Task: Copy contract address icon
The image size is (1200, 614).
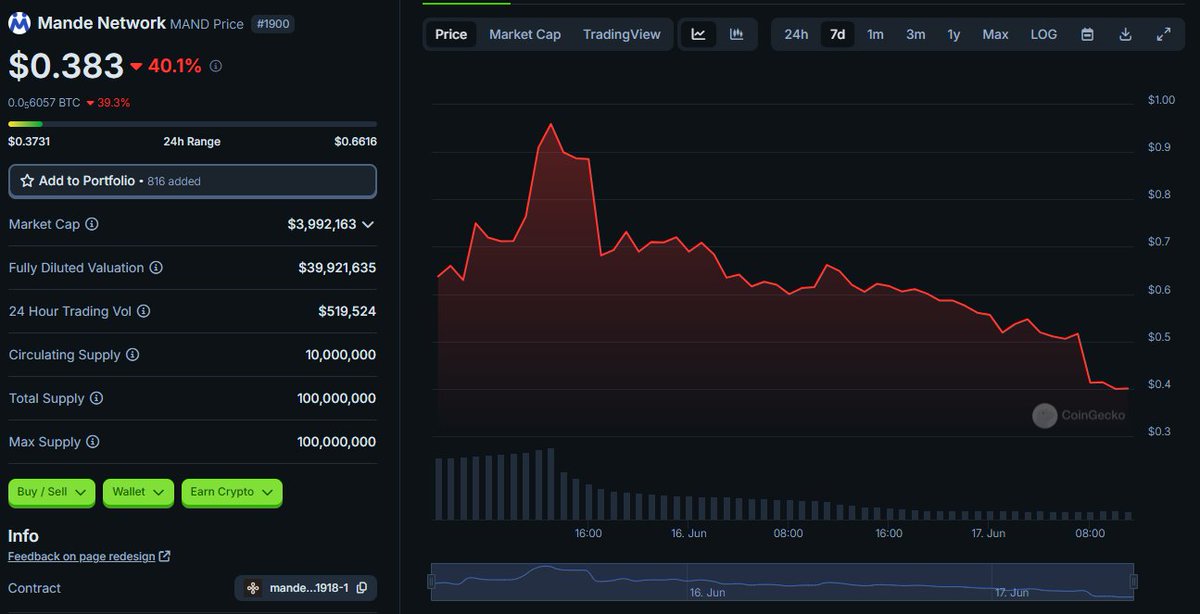Action: click(362, 588)
